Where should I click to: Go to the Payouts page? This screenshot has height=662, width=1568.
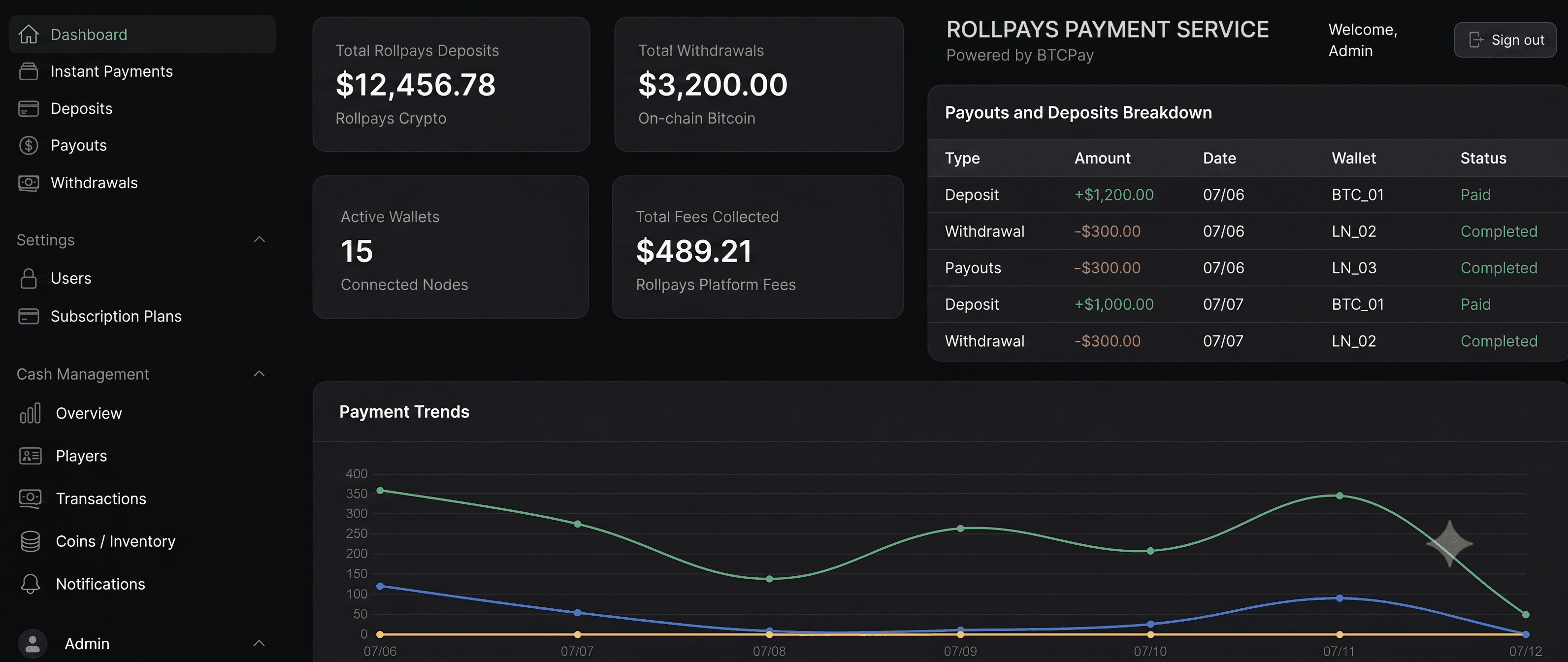[x=78, y=145]
